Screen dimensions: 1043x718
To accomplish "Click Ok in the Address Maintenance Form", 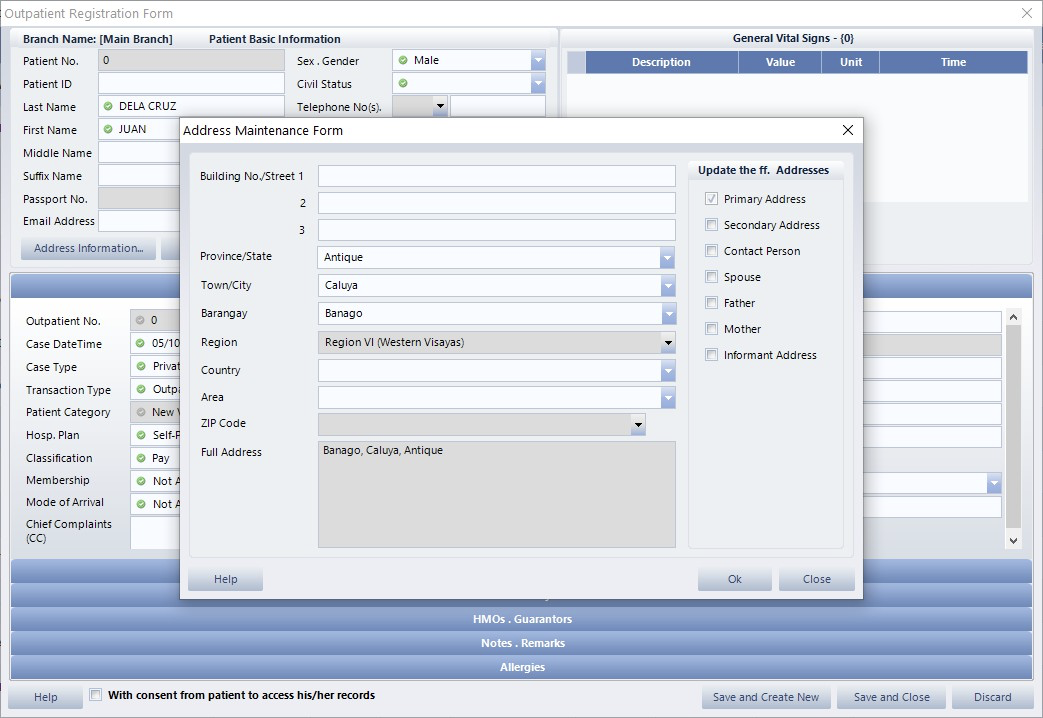I will [x=734, y=579].
